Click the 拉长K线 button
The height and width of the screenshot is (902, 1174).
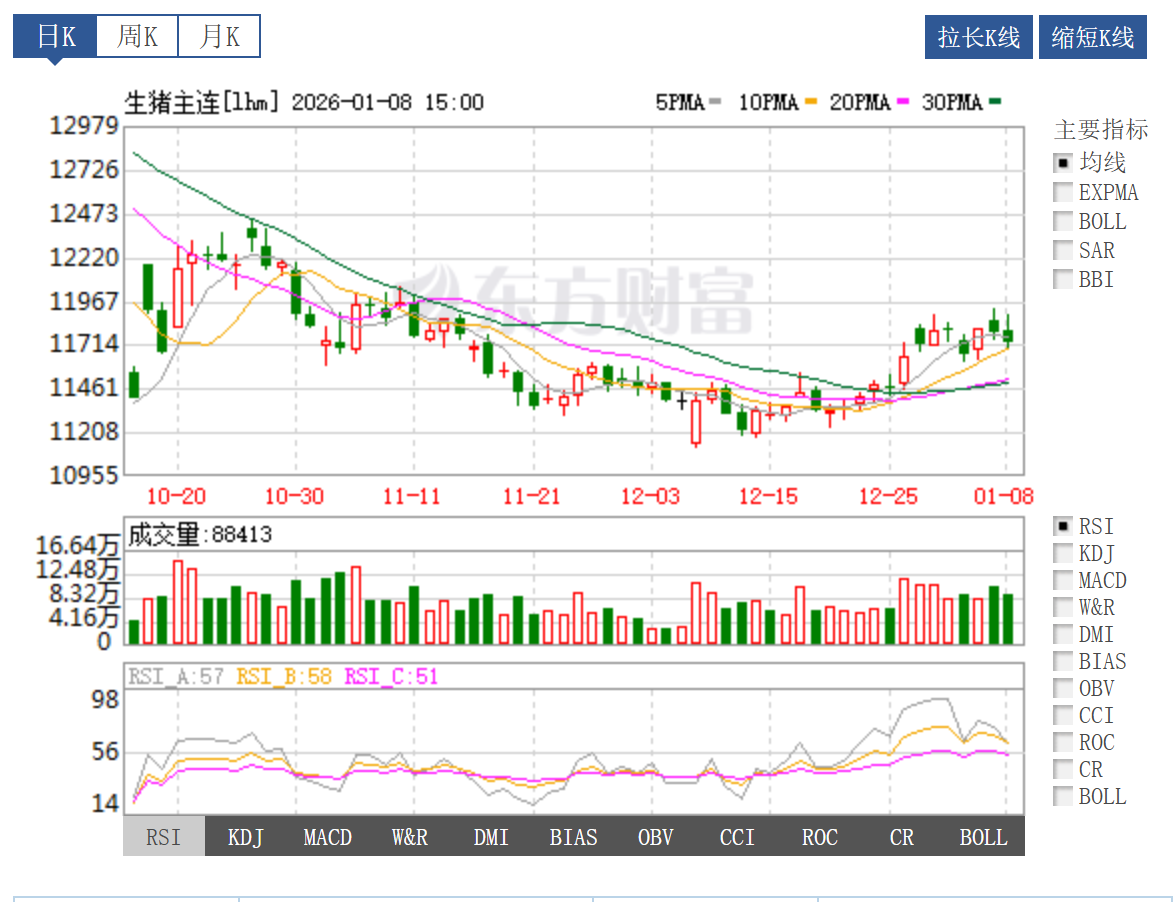tap(979, 38)
